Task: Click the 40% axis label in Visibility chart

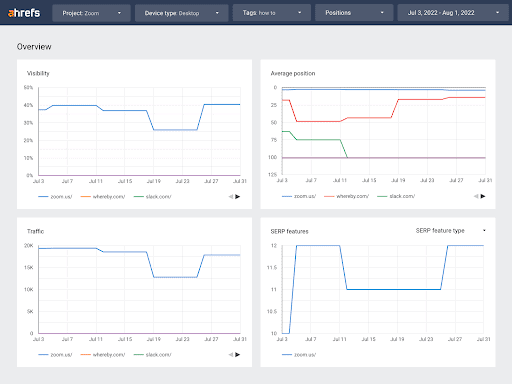Action: coord(28,105)
